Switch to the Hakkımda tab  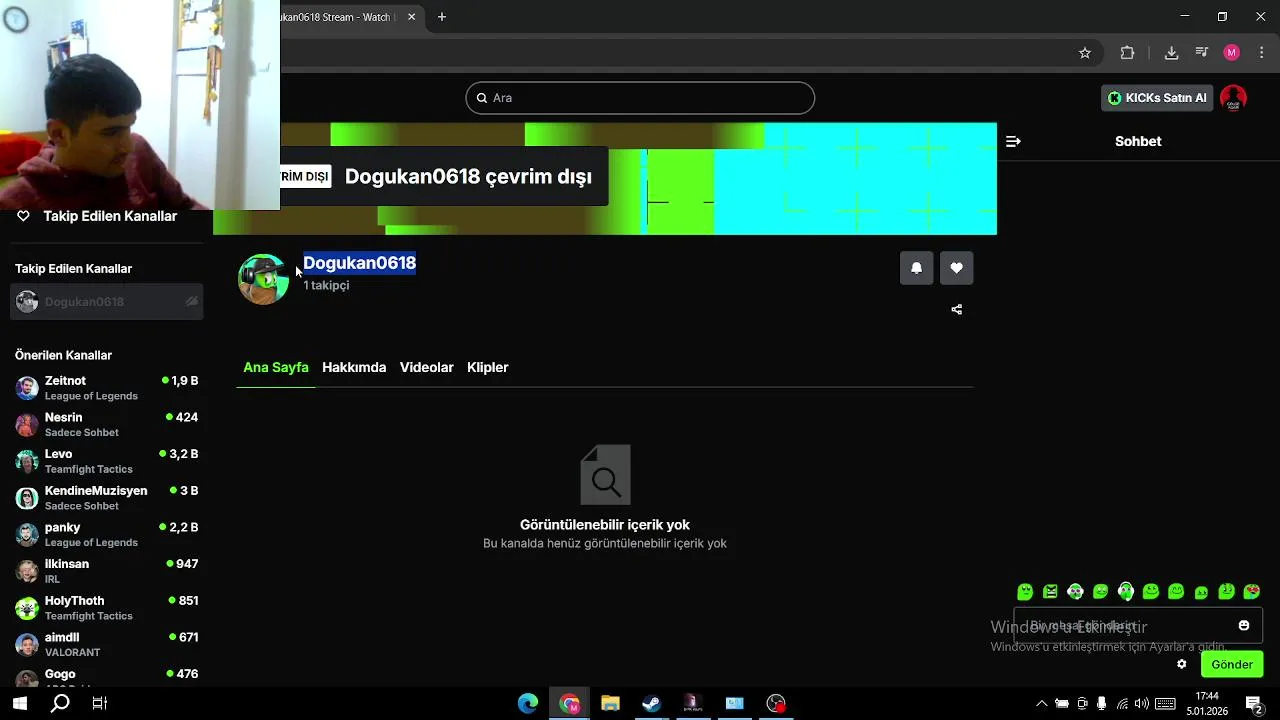(354, 367)
